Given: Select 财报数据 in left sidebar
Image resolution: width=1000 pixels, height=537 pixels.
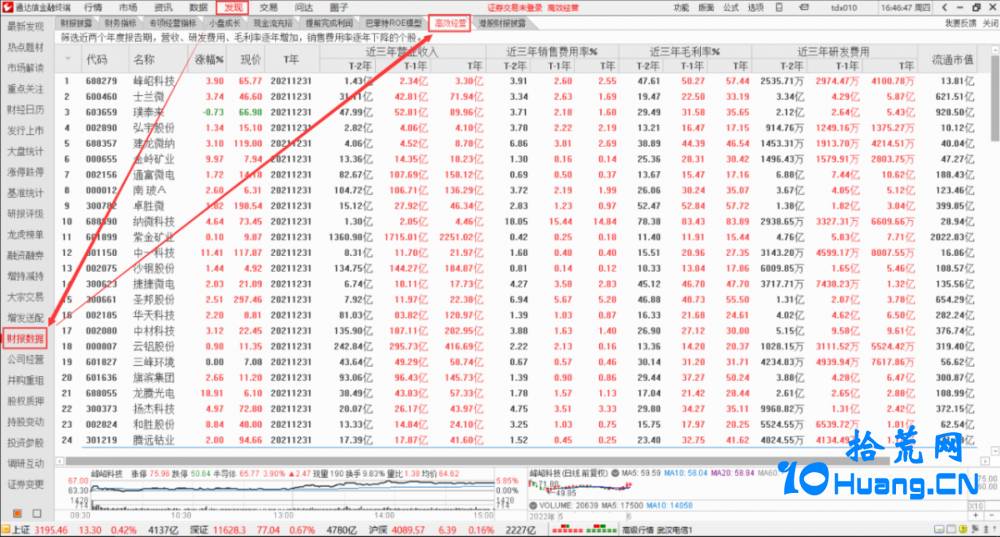Looking at the screenshot, I should (26, 339).
